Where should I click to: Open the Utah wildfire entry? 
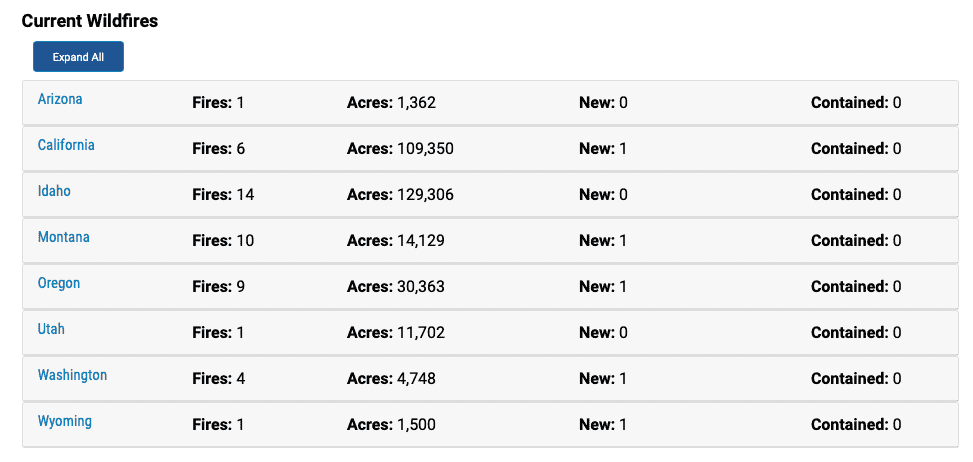[x=51, y=329]
